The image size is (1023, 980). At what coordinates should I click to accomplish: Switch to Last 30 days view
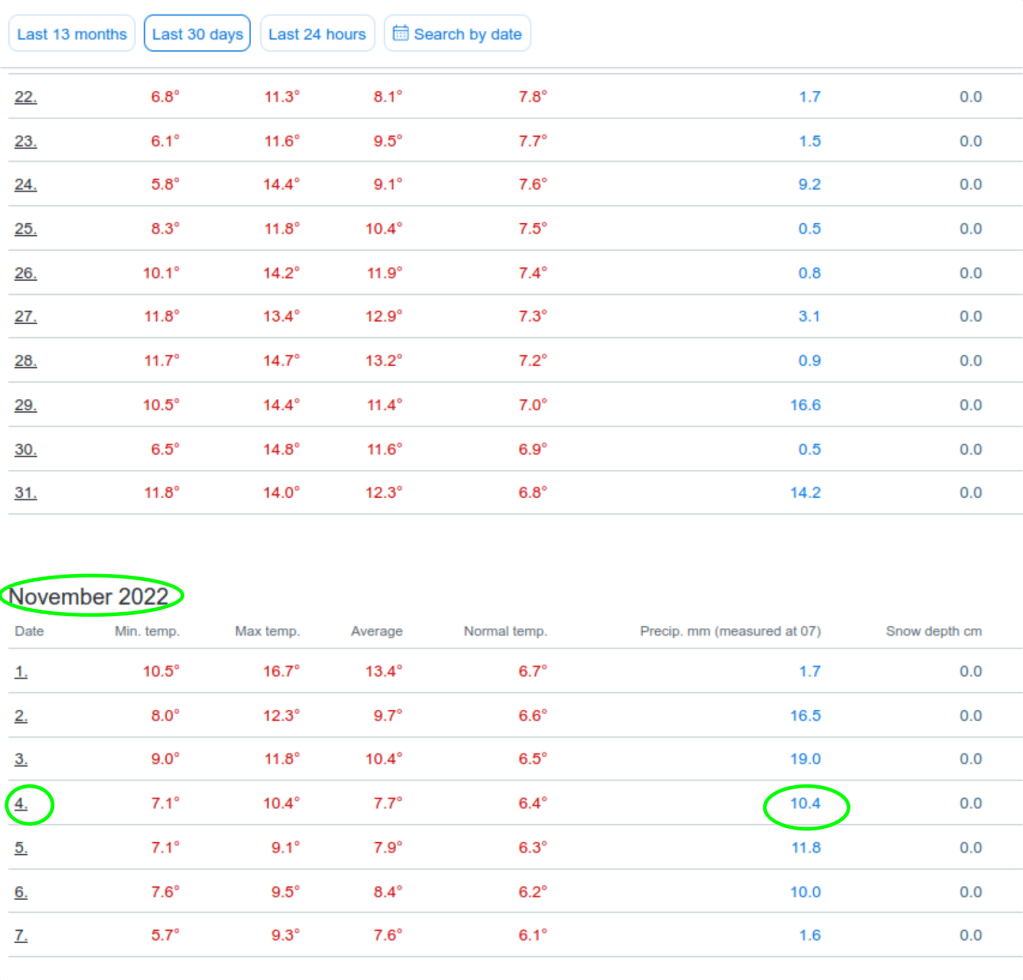click(197, 34)
